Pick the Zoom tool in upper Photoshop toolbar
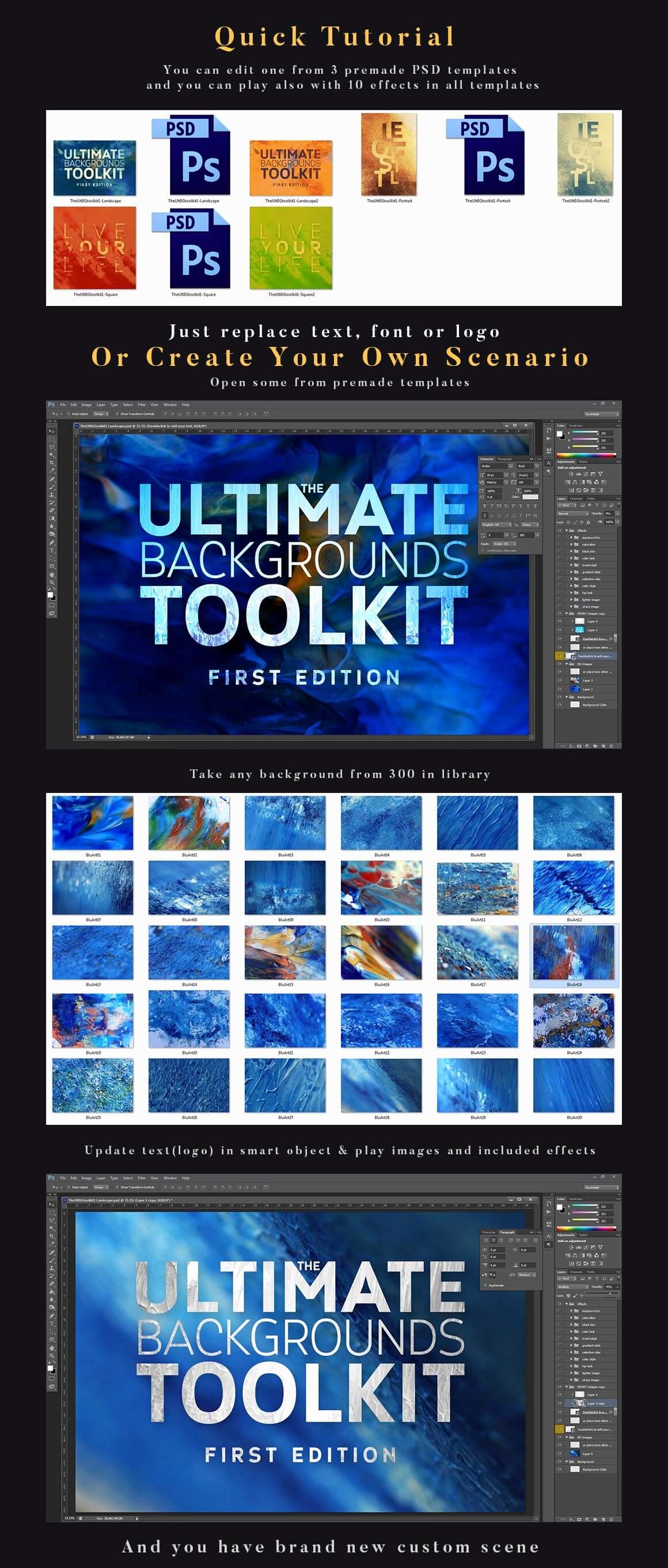The image size is (668, 1568). coord(52,582)
